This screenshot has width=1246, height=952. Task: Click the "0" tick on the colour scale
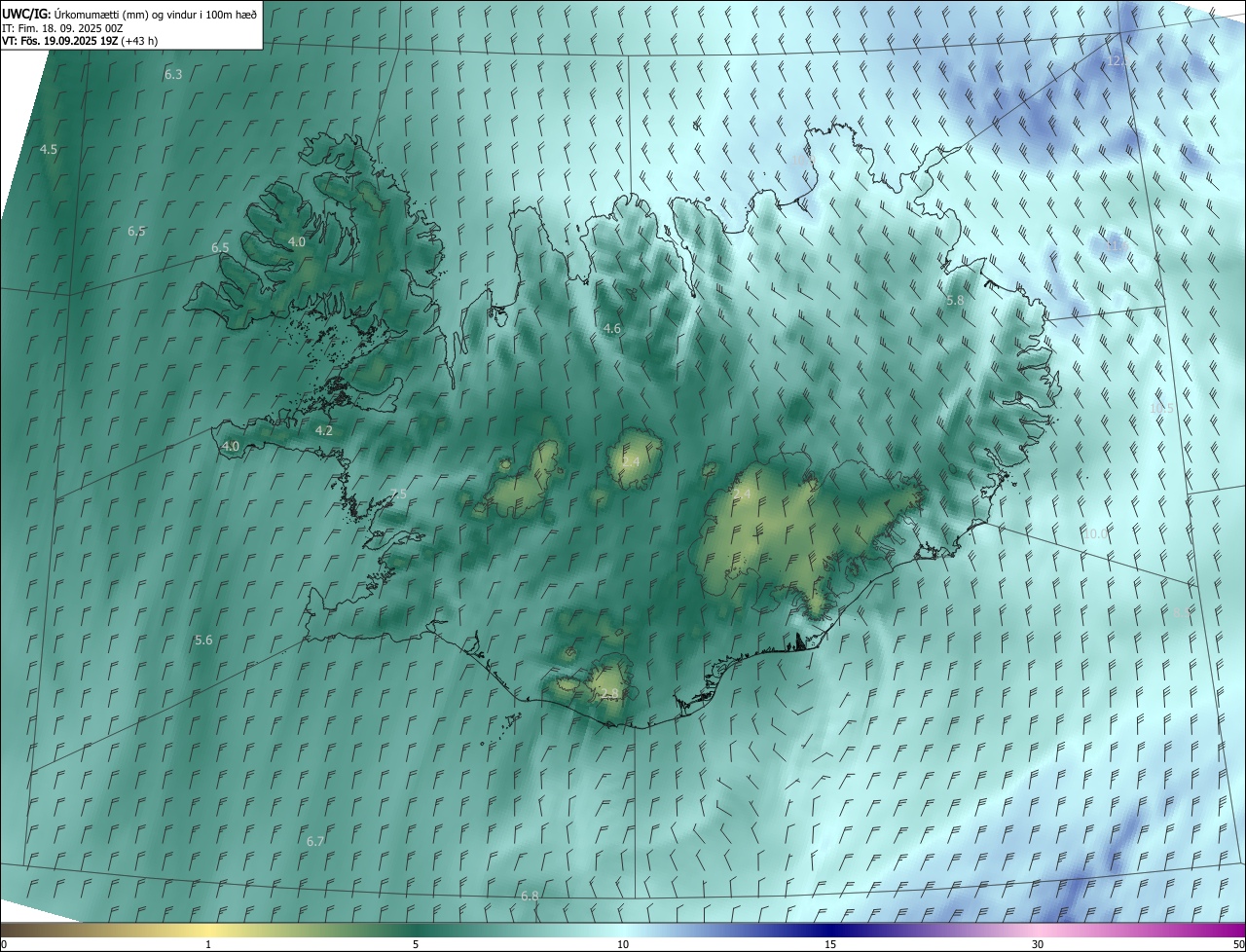4,945
